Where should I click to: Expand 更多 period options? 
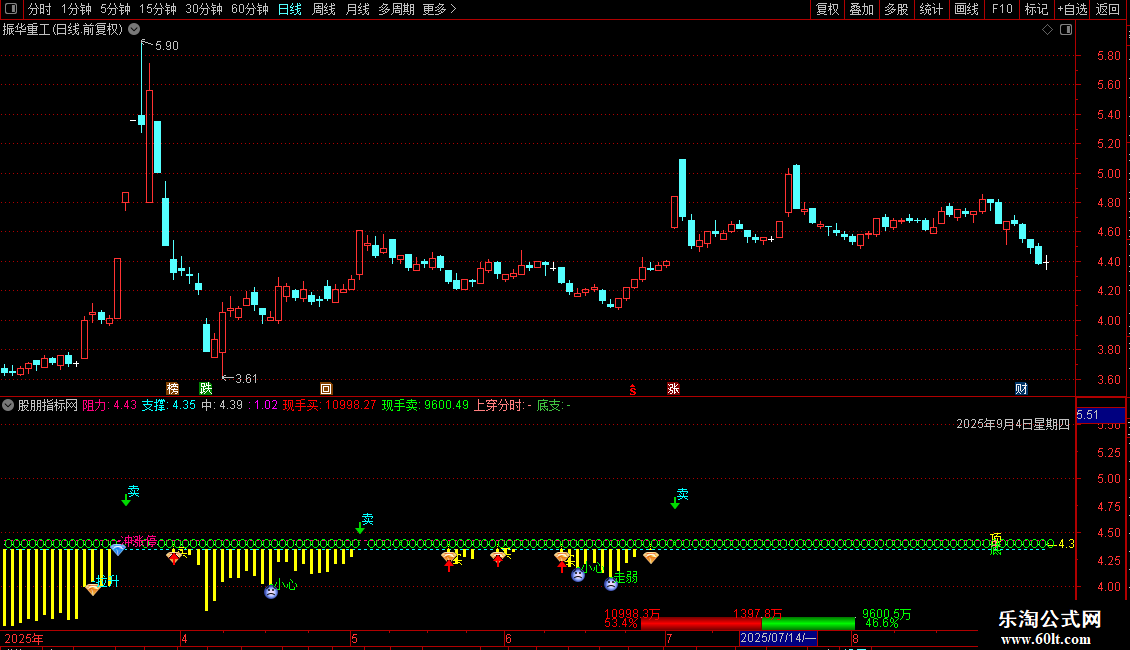coord(439,9)
